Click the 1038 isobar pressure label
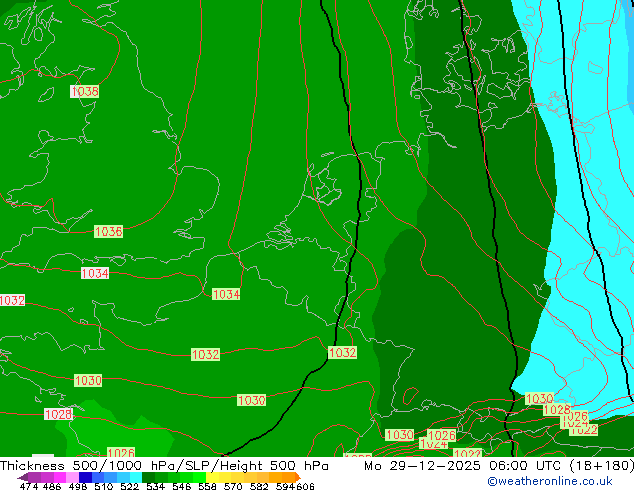The width and height of the screenshot is (634, 490). click(x=85, y=91)
